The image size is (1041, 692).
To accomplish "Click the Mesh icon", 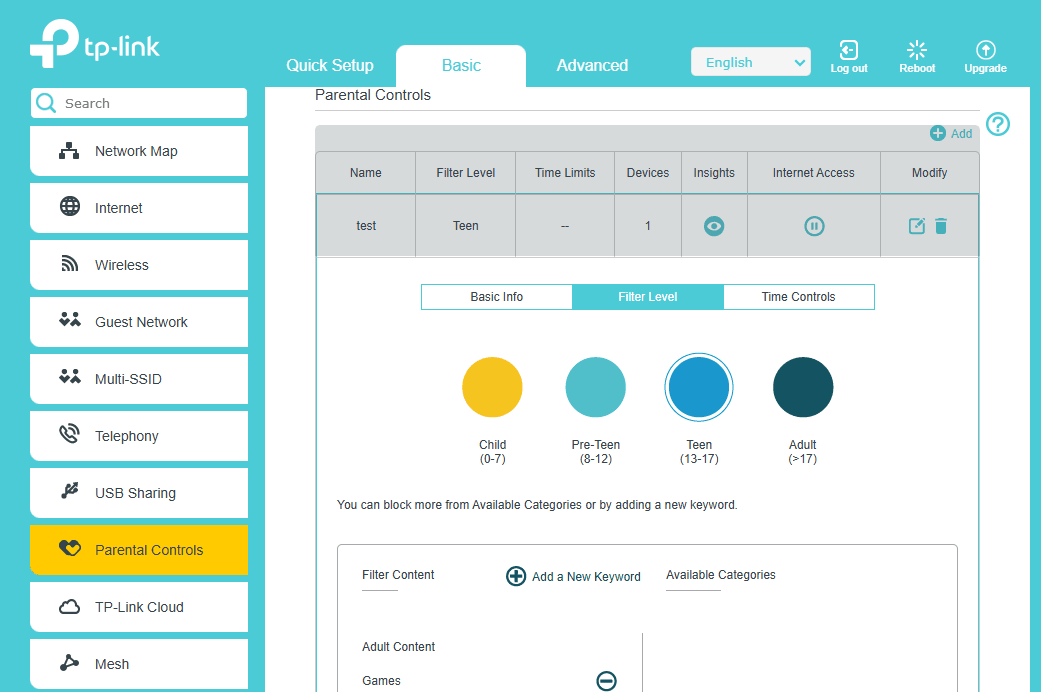I will (x=70, y=663).
